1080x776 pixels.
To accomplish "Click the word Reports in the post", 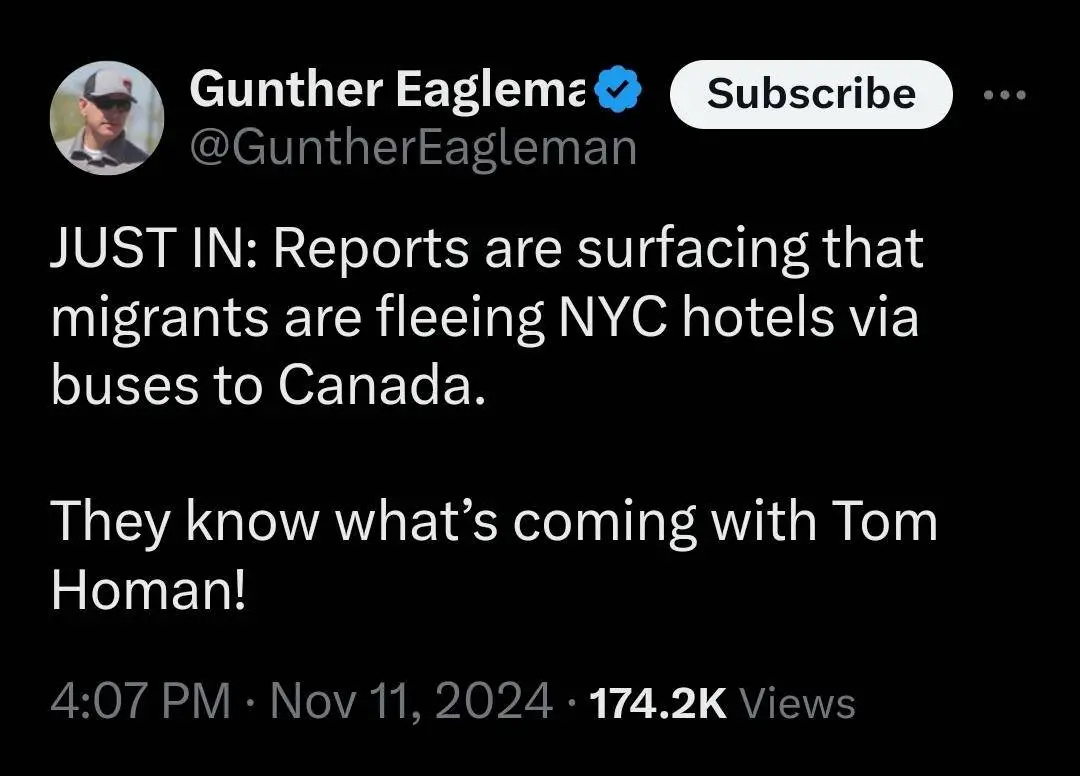I will coord(367,250).
